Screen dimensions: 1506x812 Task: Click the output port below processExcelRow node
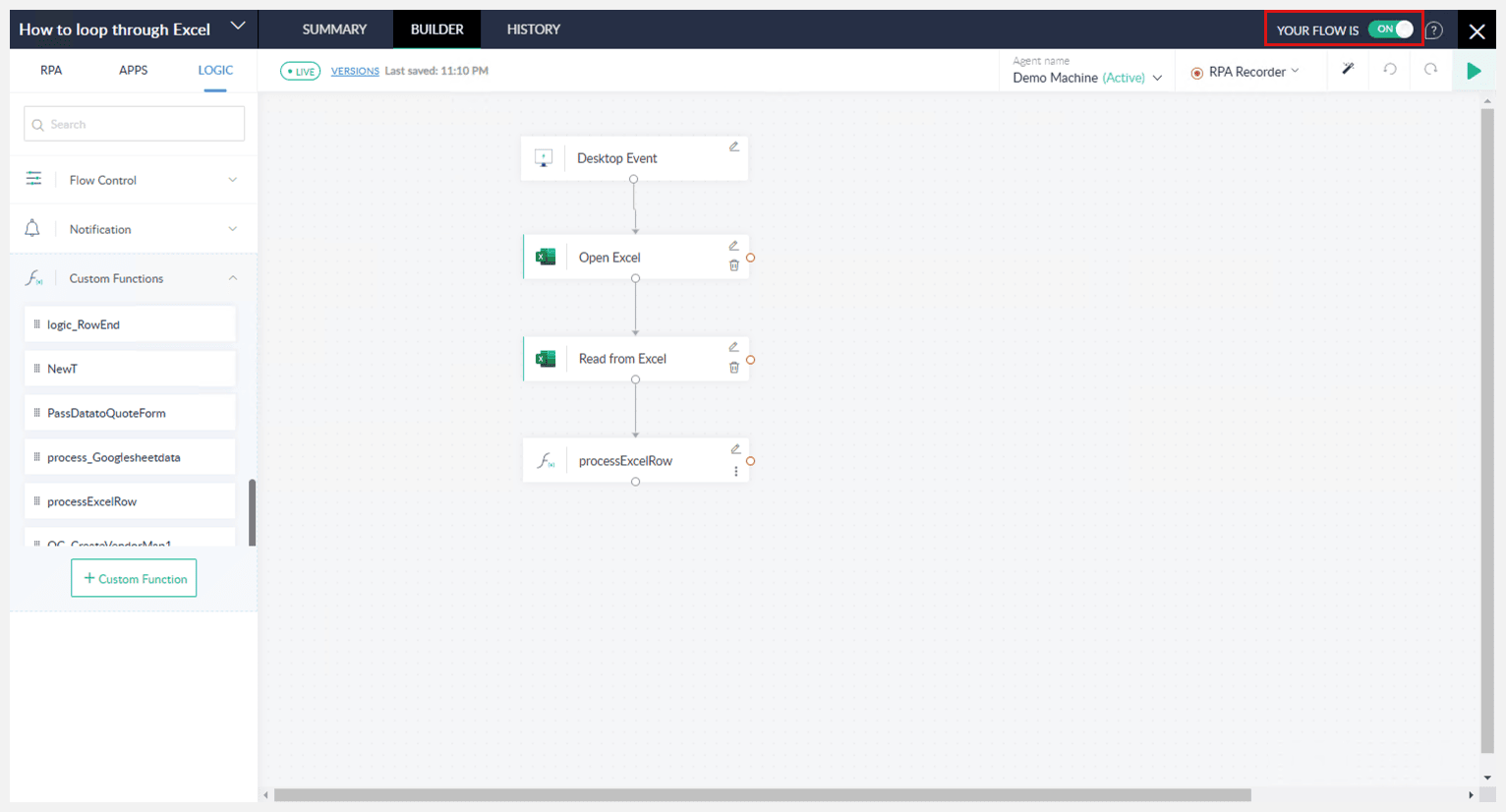[x=636, y=482]
